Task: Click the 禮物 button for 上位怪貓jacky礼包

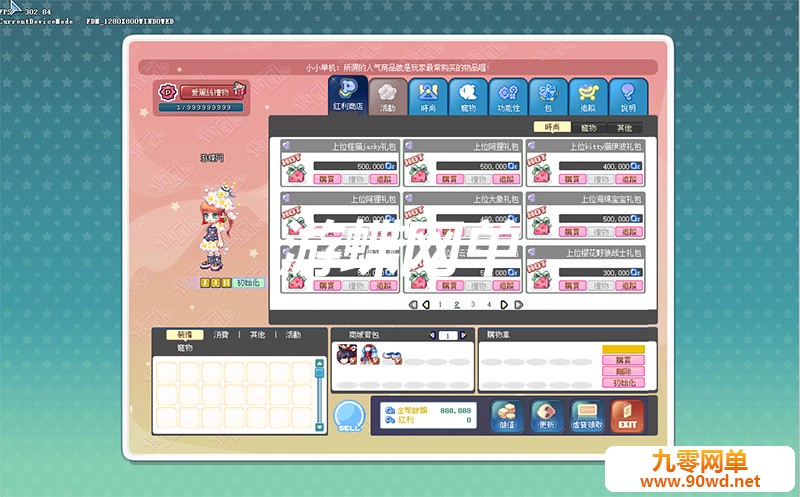Action: click(x=356, y=179)
